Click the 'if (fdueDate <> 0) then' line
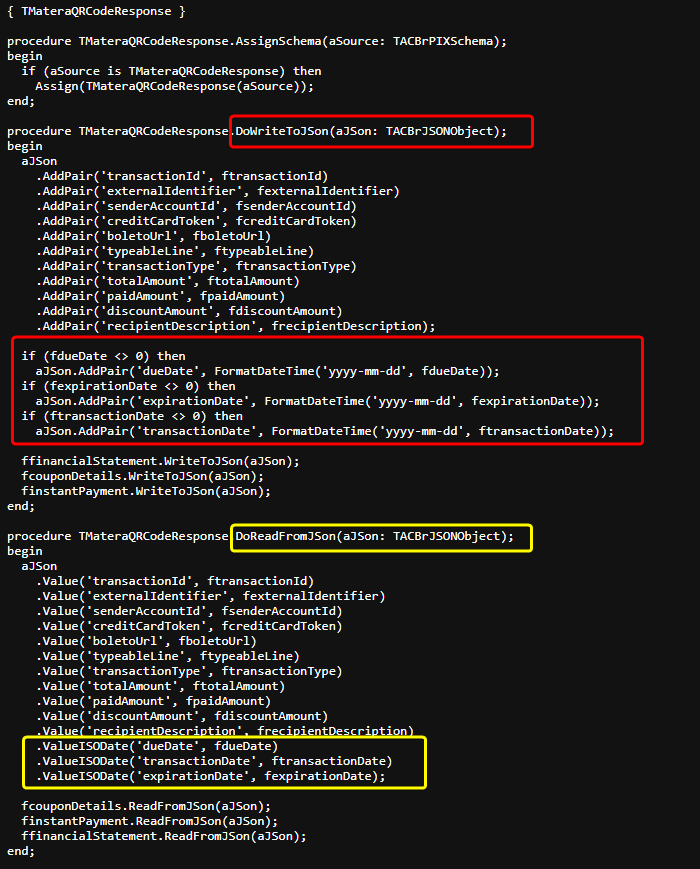 point(104,356)
